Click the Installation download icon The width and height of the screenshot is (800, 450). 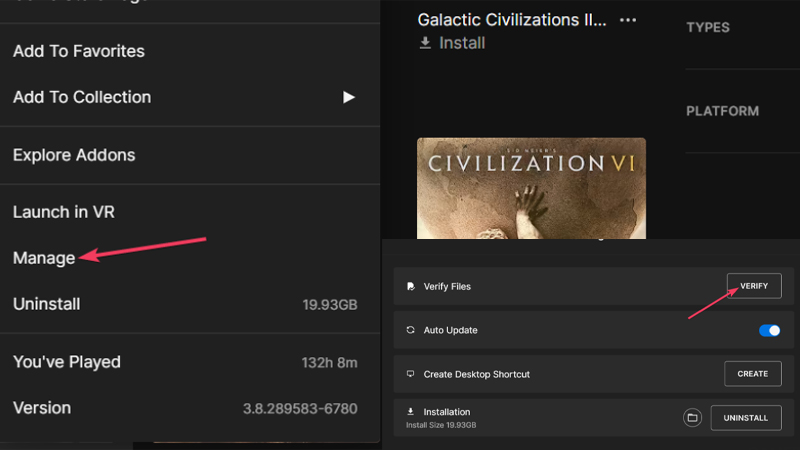(410, 411)
